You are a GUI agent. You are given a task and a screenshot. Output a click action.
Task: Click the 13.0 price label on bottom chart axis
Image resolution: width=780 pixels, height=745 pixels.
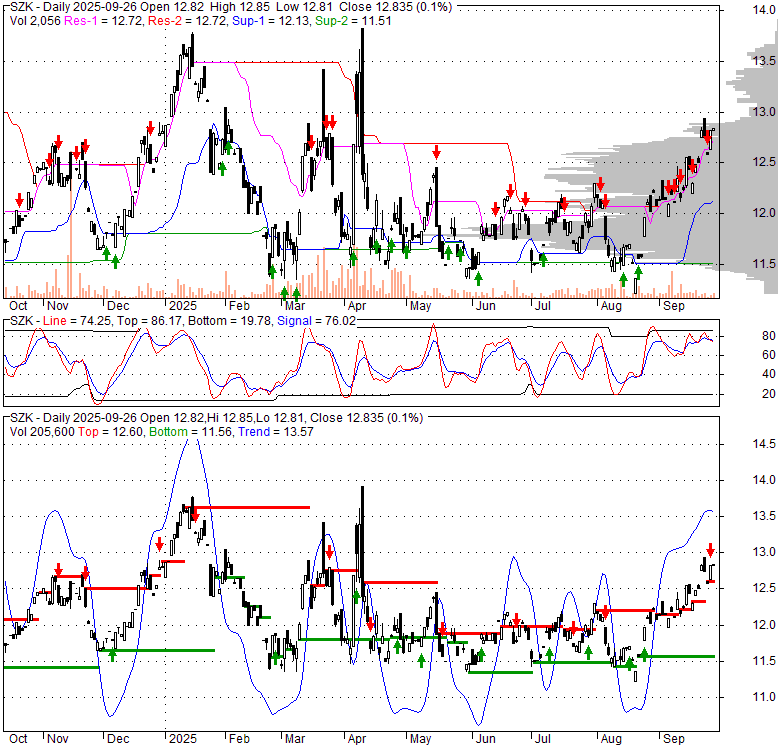pyautogui.click(x=764, y=552)
